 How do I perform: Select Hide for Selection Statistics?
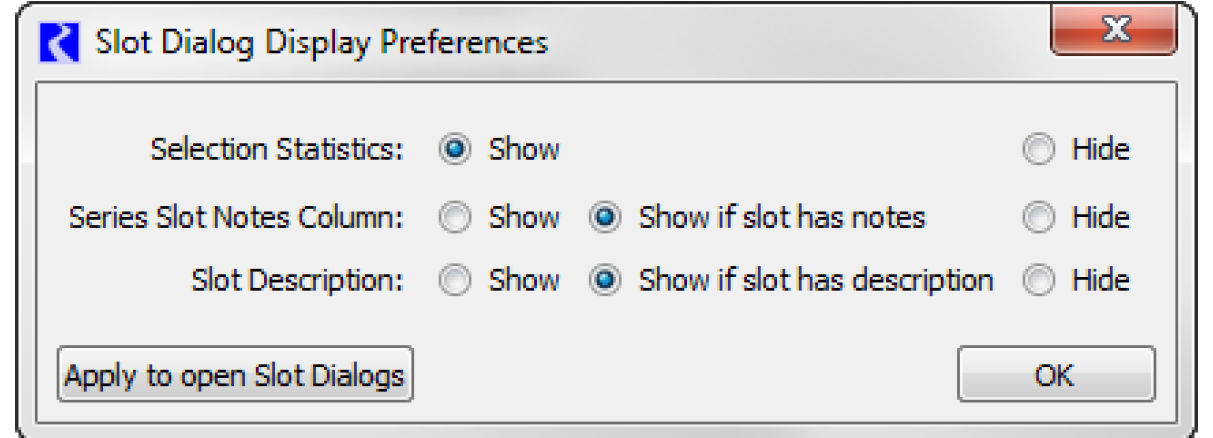(x=1039, y=150)
